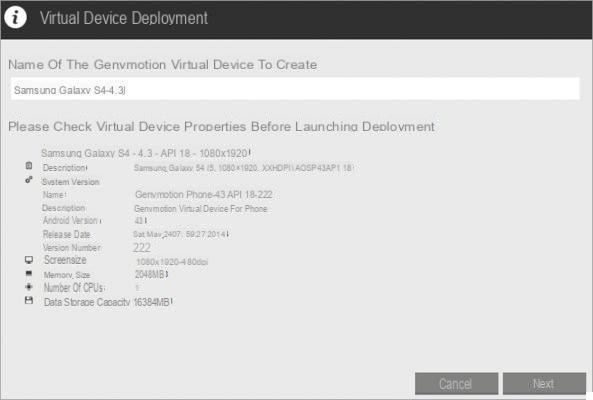Click the 'Release Date' label
This screenshot has width=593, height=400.
coord(67,234)
